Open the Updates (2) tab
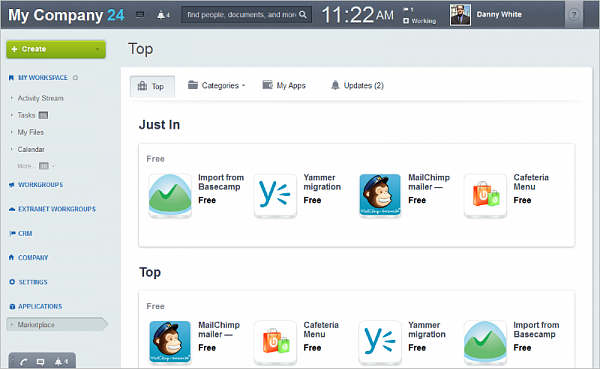The width and height of the screenshot is (600, 369). pos(357,86)
